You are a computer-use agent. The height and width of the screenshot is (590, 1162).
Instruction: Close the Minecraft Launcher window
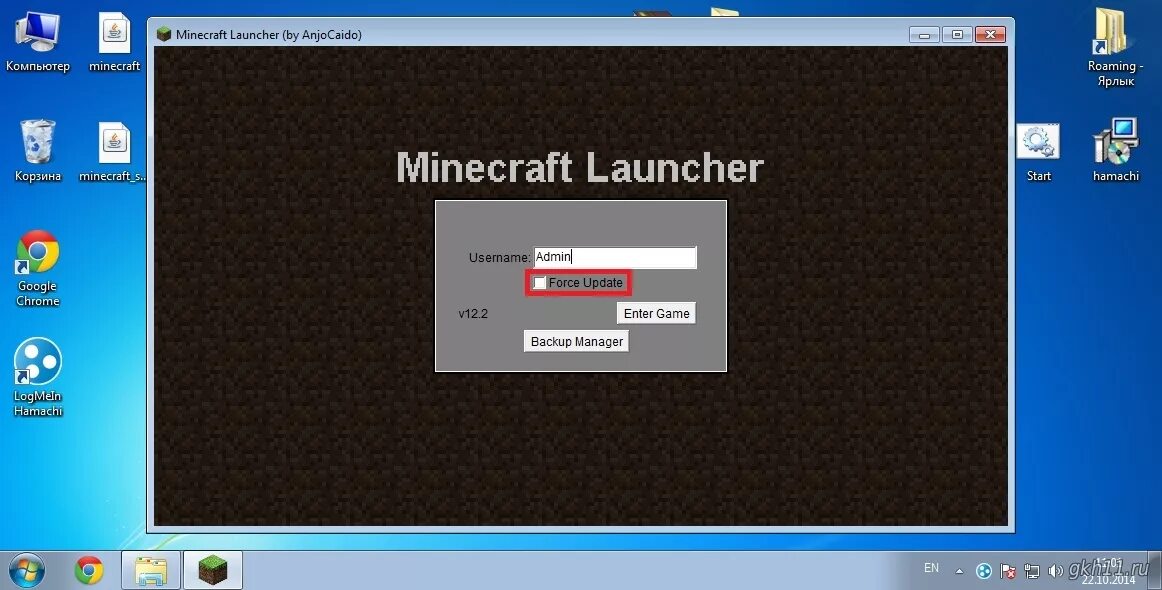point(990,35)
